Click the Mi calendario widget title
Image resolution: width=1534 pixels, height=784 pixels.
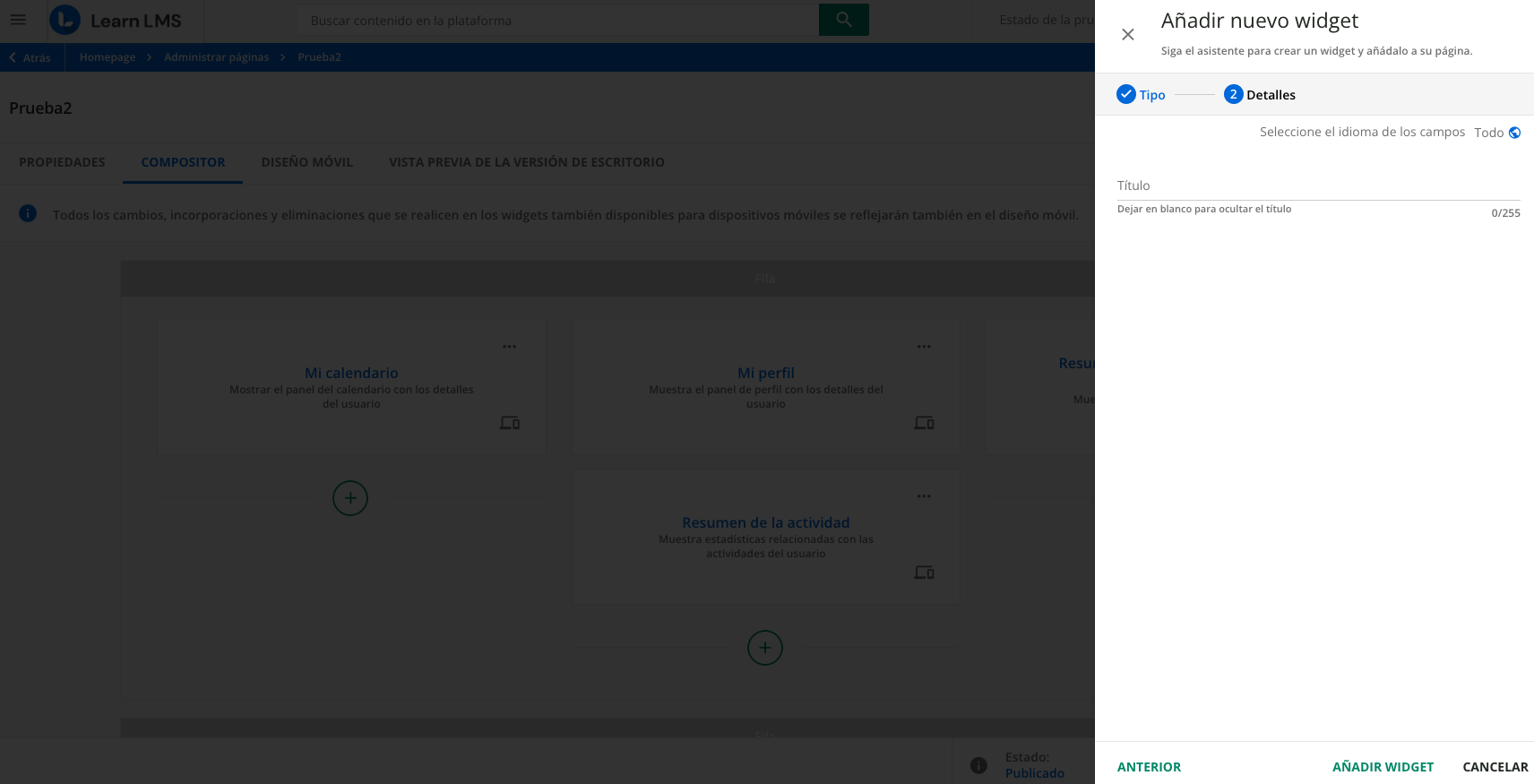click(351, 373)
